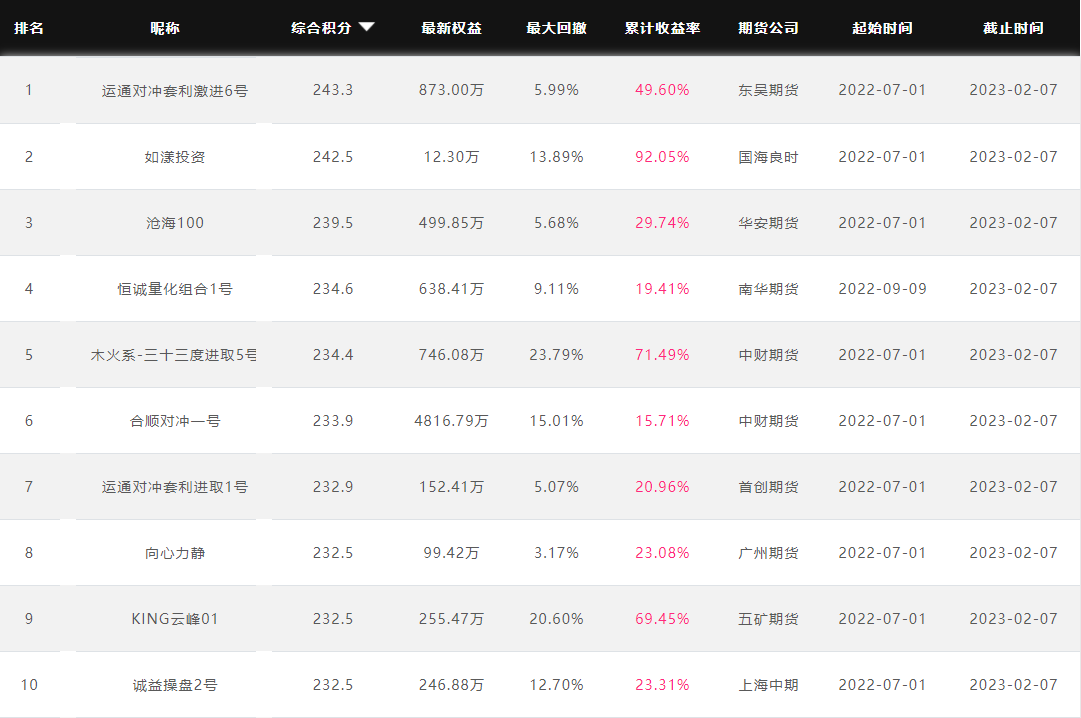1081x718 pixels.
Task: Select drawdown value 13.89%
Action: click(x=556, y=157)
